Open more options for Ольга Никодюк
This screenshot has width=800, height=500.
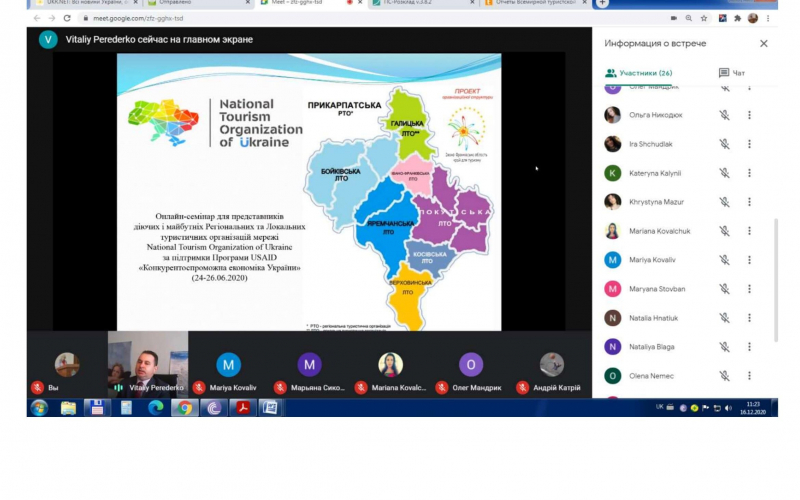749,115
